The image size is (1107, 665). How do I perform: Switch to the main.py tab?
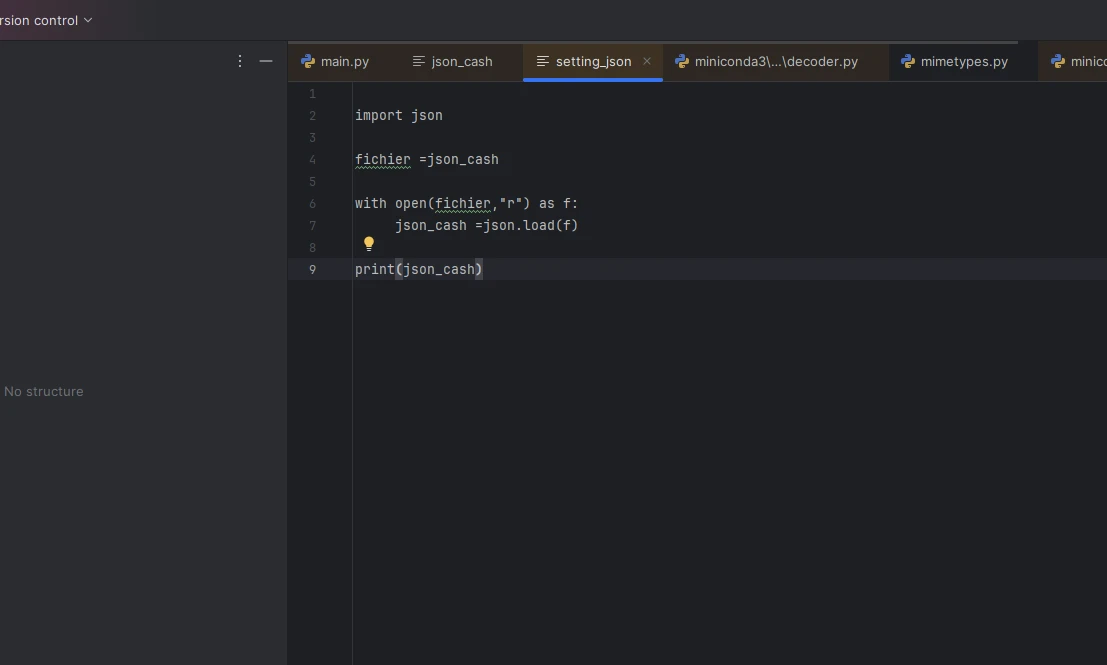click(344, 61)
